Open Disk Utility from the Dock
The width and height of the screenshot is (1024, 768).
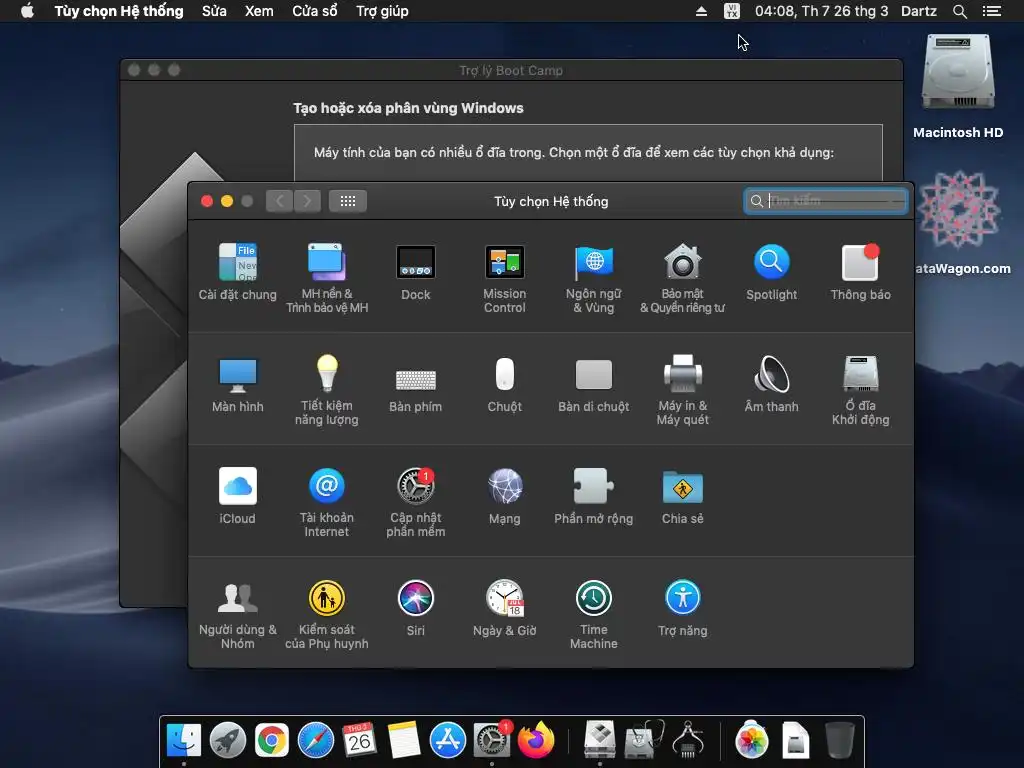click(645, 741)
